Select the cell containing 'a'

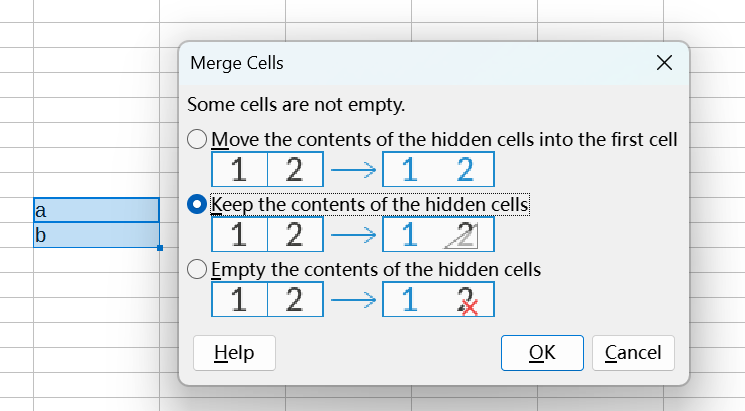pos(96,210)
